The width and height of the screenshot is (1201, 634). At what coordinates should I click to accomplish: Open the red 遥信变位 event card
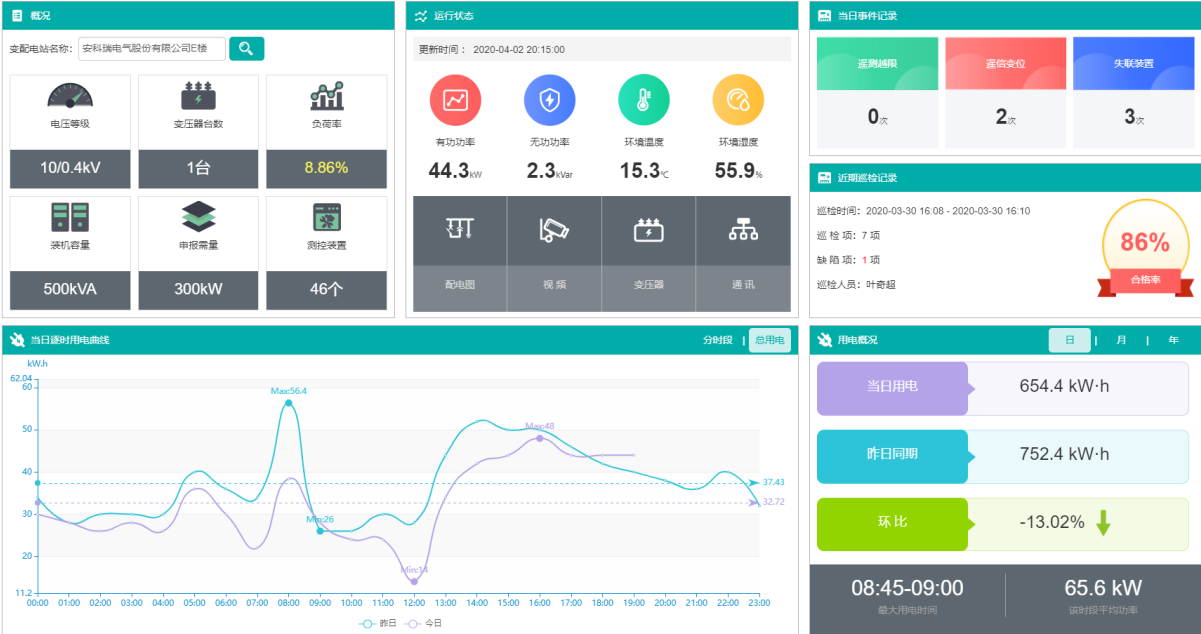(x=1005, y=64)
